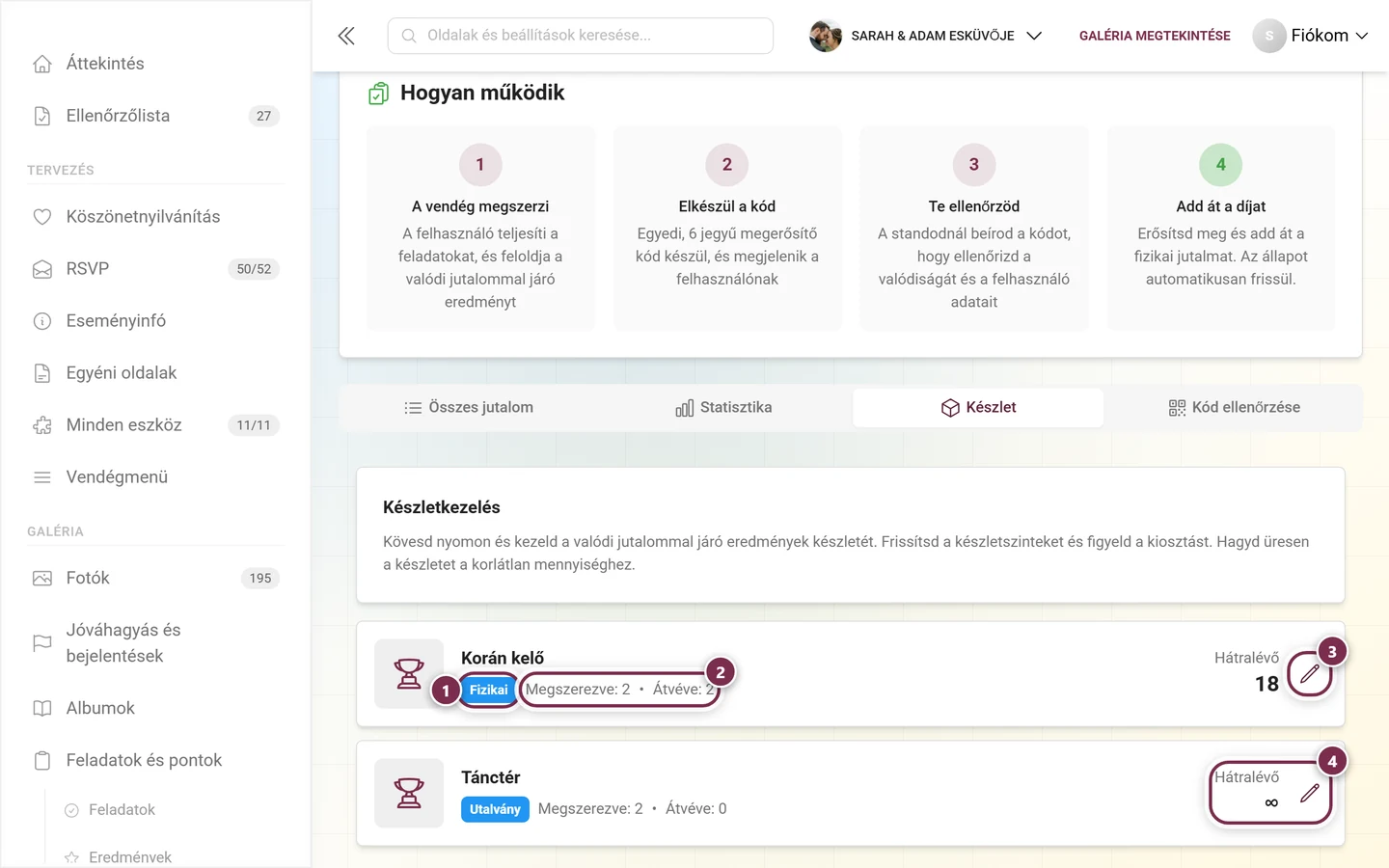This screenshot has height=868, width=1389.
Task: Click the RSVP envelope icon
Action: coord(42,269)
